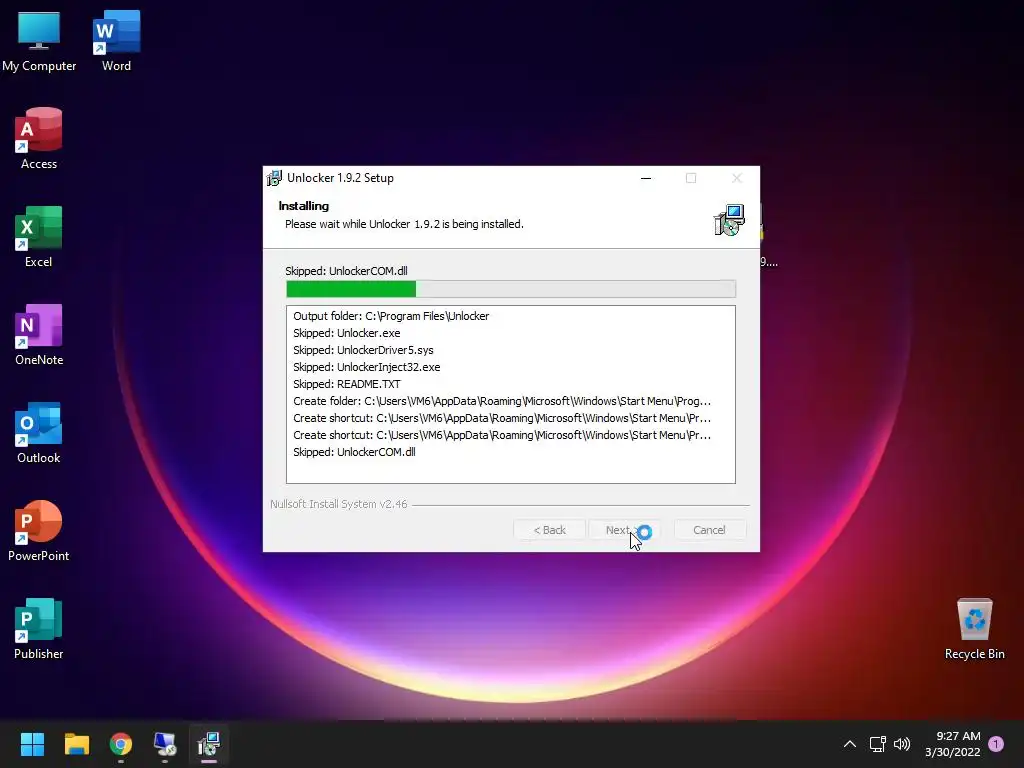Open the Publisher desktop shortcut
Screen dimensions: 1024x768
coord(39,628)
